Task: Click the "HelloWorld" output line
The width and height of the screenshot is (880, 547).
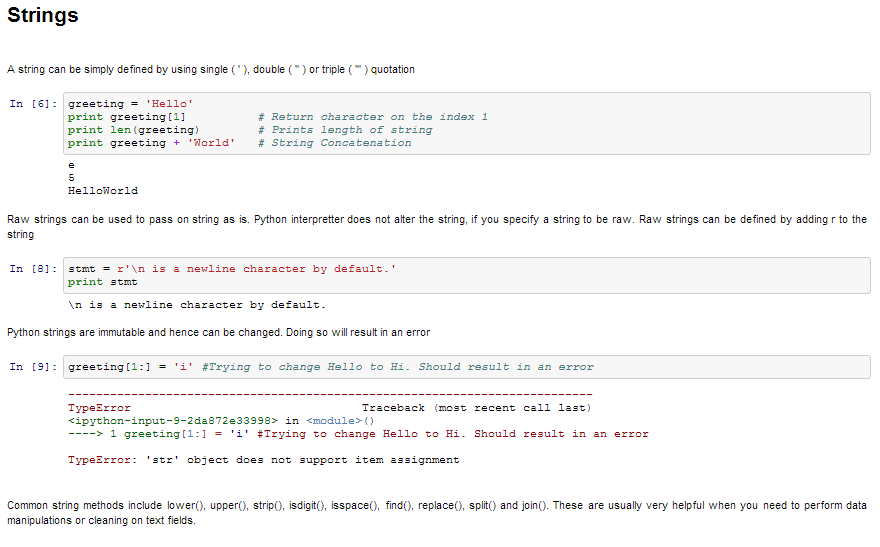Action: pyautogui.click(x=103, y=190)
